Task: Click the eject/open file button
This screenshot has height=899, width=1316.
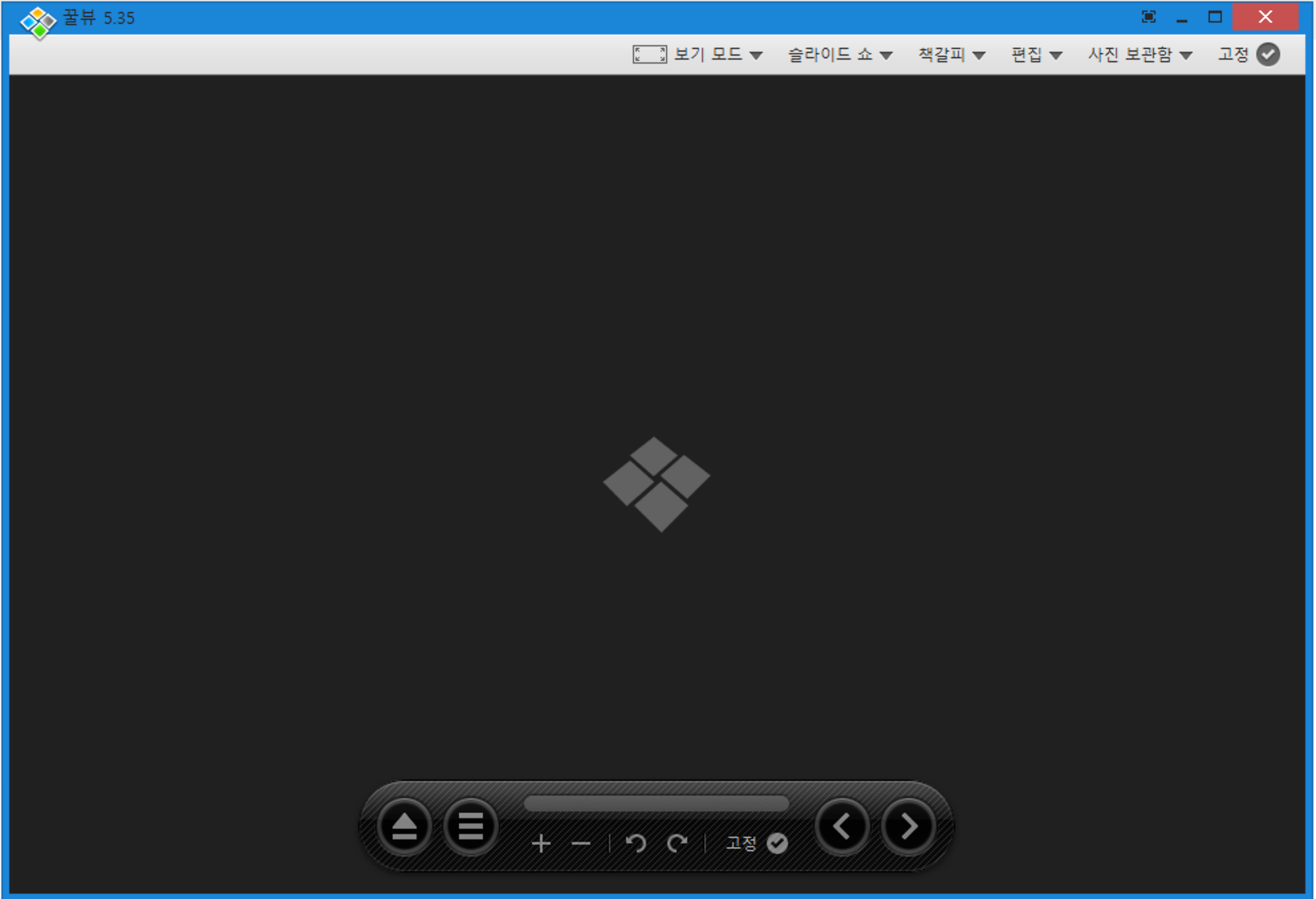Action: tap(404, 827)
